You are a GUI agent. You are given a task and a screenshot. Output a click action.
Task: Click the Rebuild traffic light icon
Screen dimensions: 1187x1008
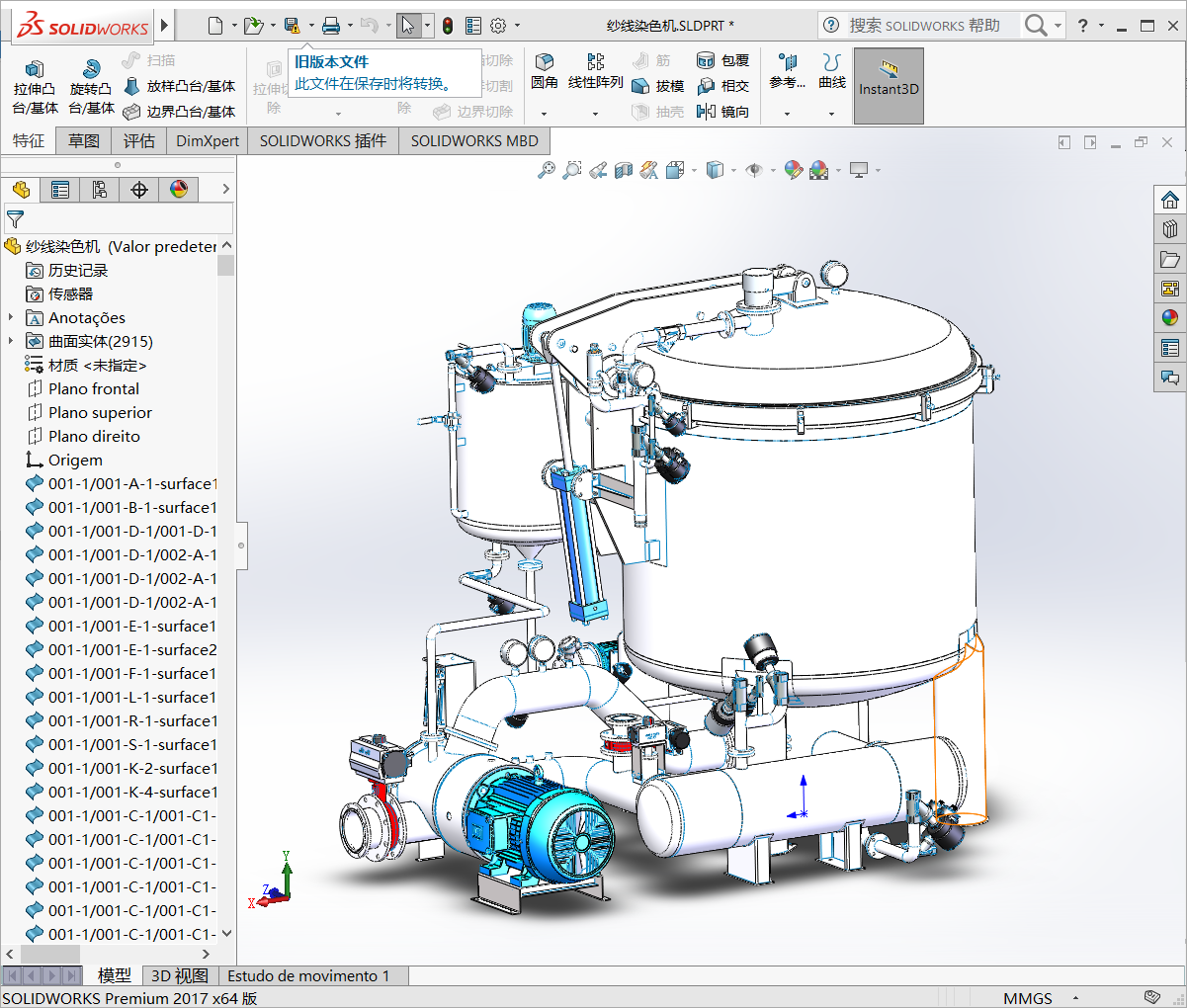(448, 26)
